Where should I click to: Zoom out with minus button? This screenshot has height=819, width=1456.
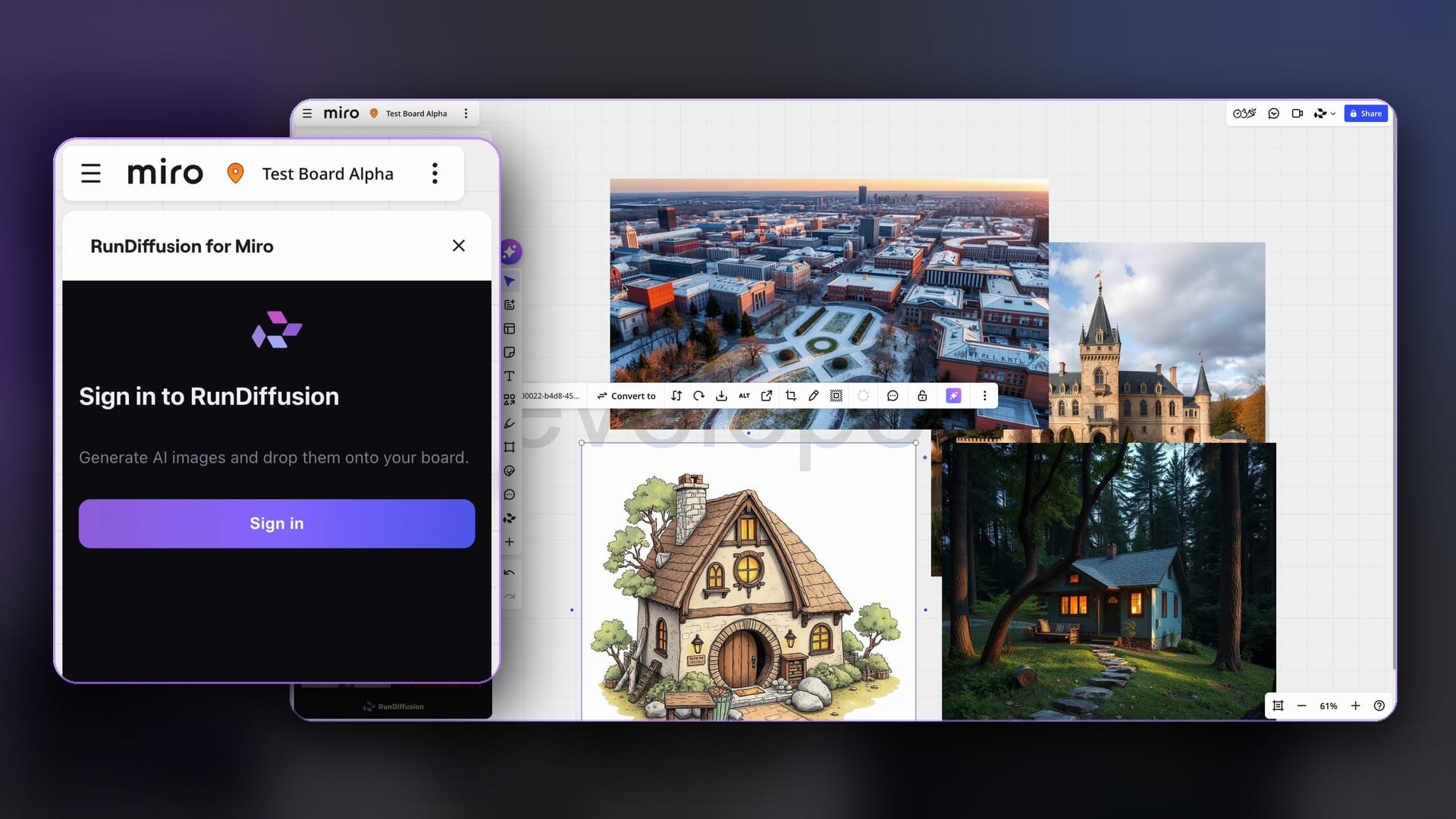[x=1302, y=706]
